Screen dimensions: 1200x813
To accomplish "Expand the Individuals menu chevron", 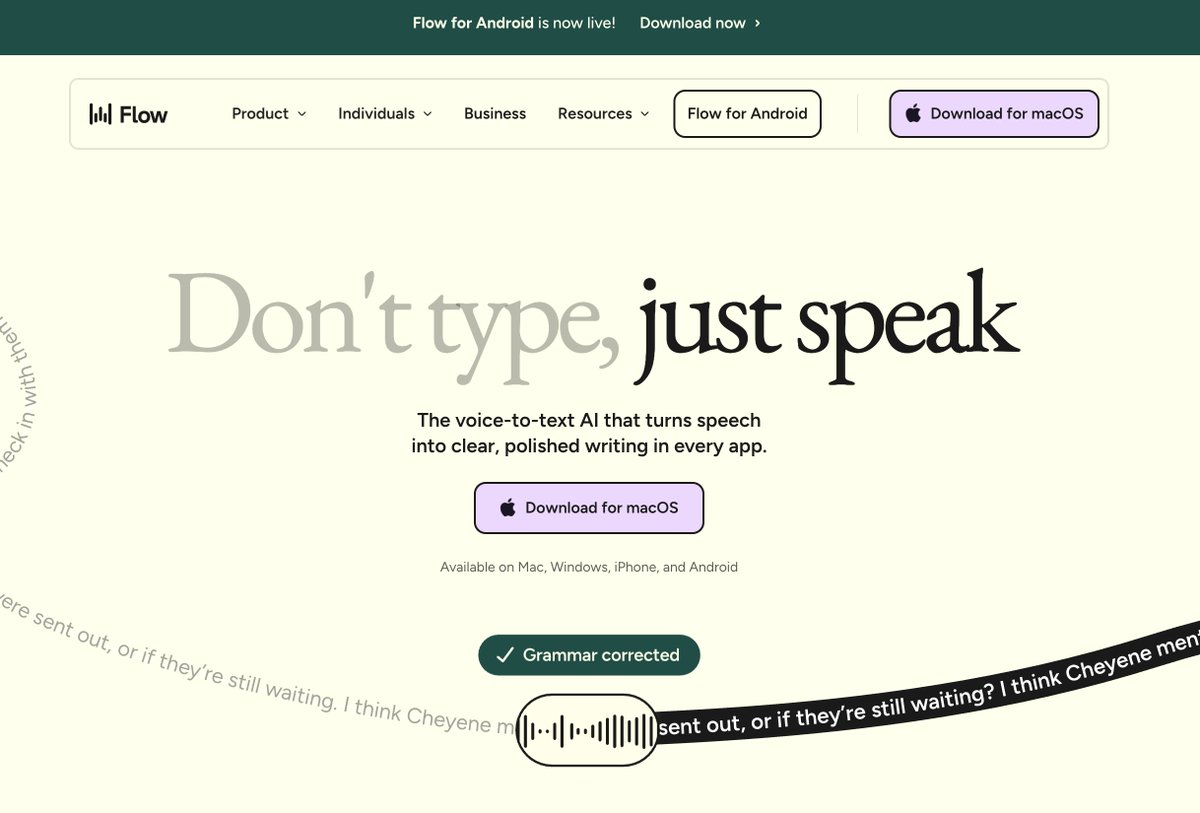I will tap(428, 114).
